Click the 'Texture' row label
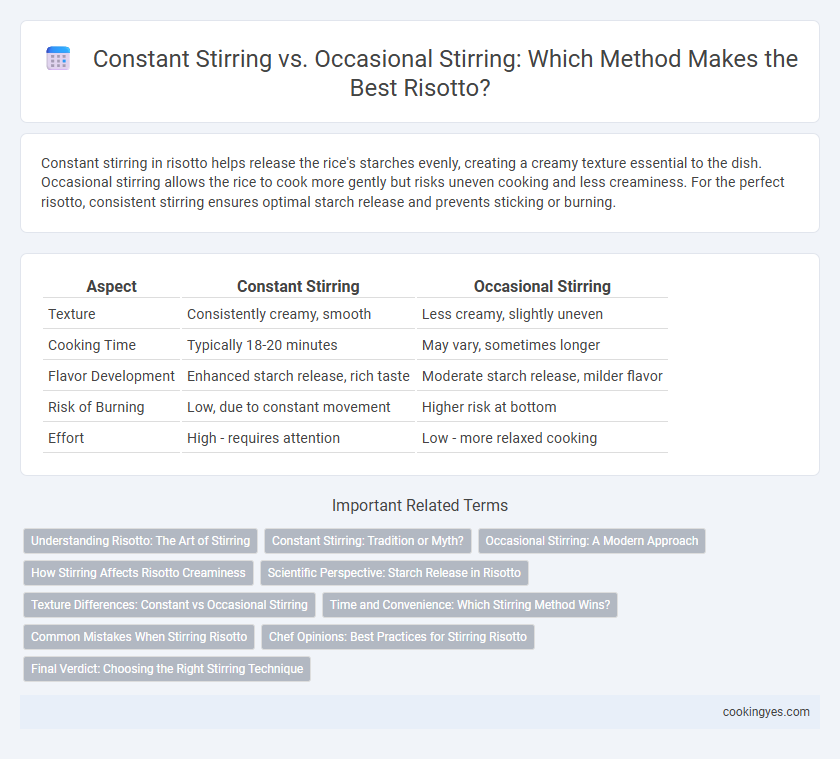This screenshot has height=759, width=840. (72, 314)
